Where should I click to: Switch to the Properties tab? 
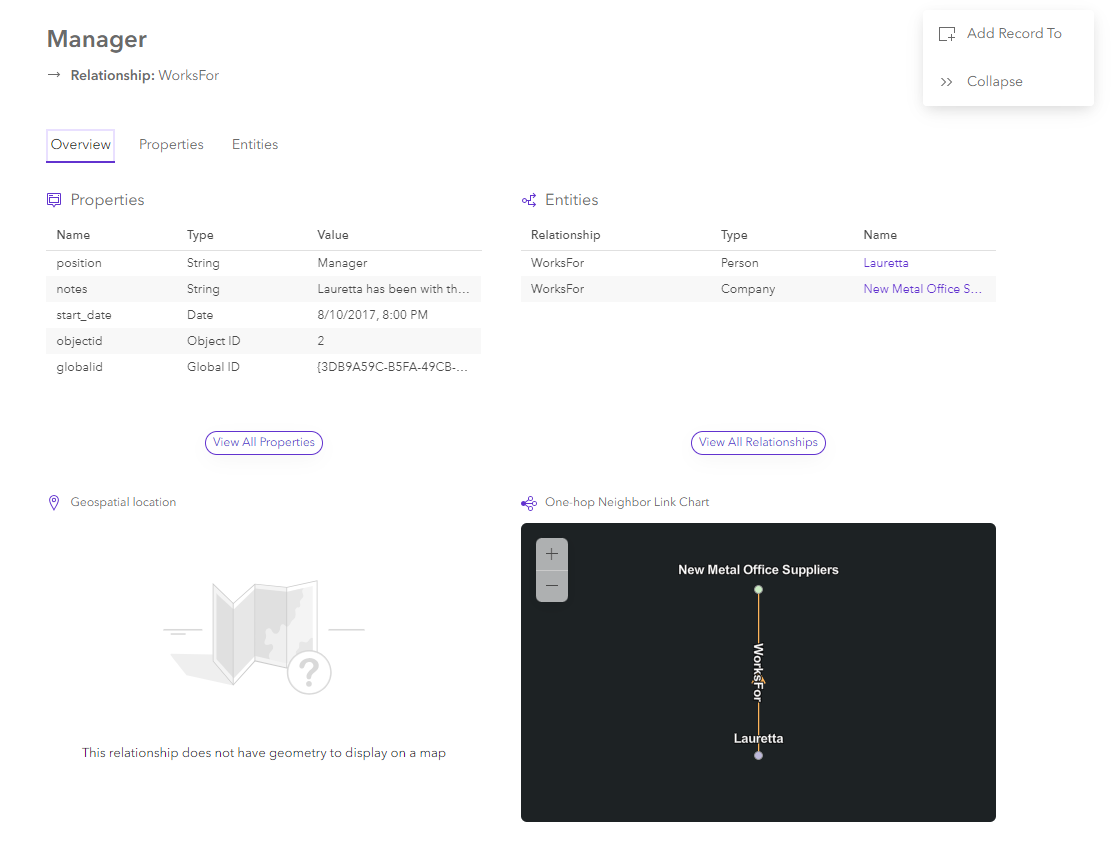point(171,144)
